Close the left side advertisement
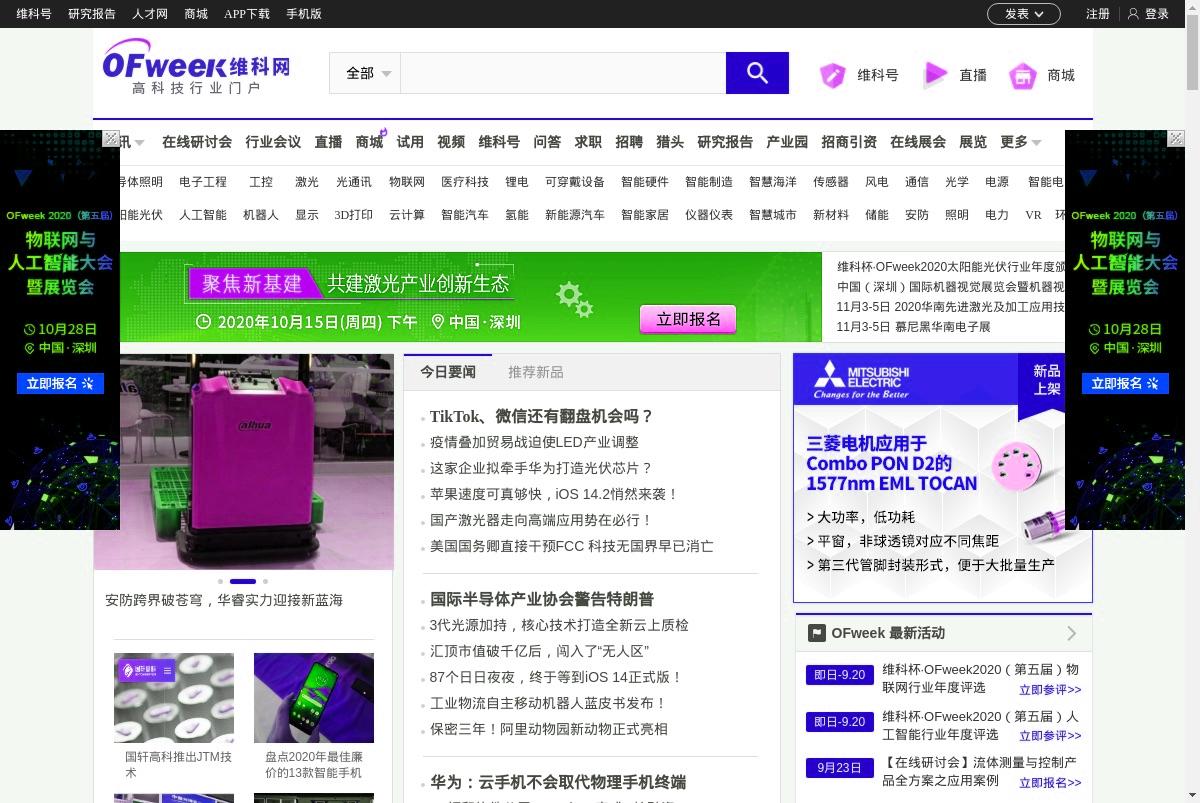The height and width of the screenshot is (803, 1200). coord(111,138)
